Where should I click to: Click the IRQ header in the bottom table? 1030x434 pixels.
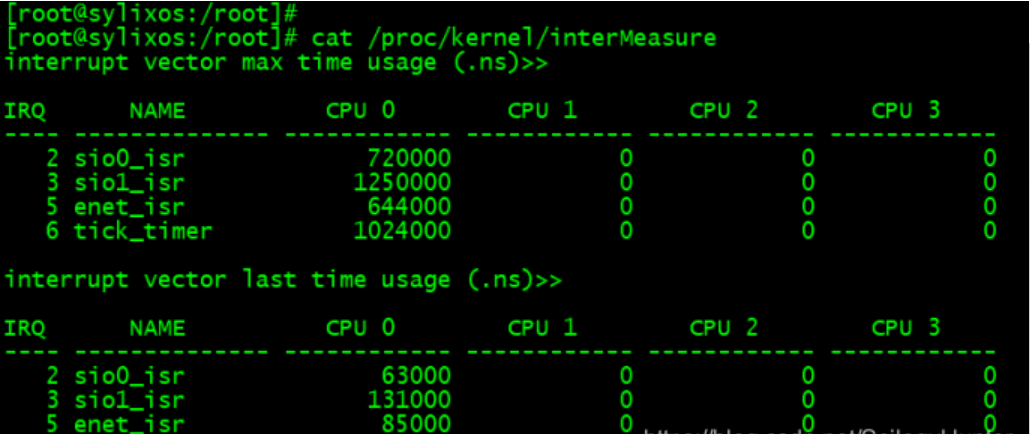point(25,328)
